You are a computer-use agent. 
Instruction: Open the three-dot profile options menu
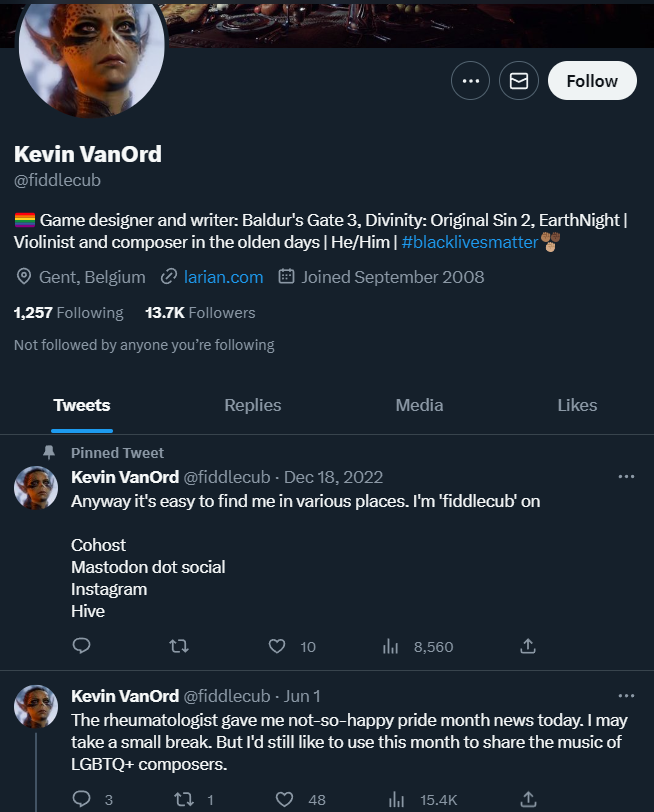pyautogui.click(x=470, y=81)
